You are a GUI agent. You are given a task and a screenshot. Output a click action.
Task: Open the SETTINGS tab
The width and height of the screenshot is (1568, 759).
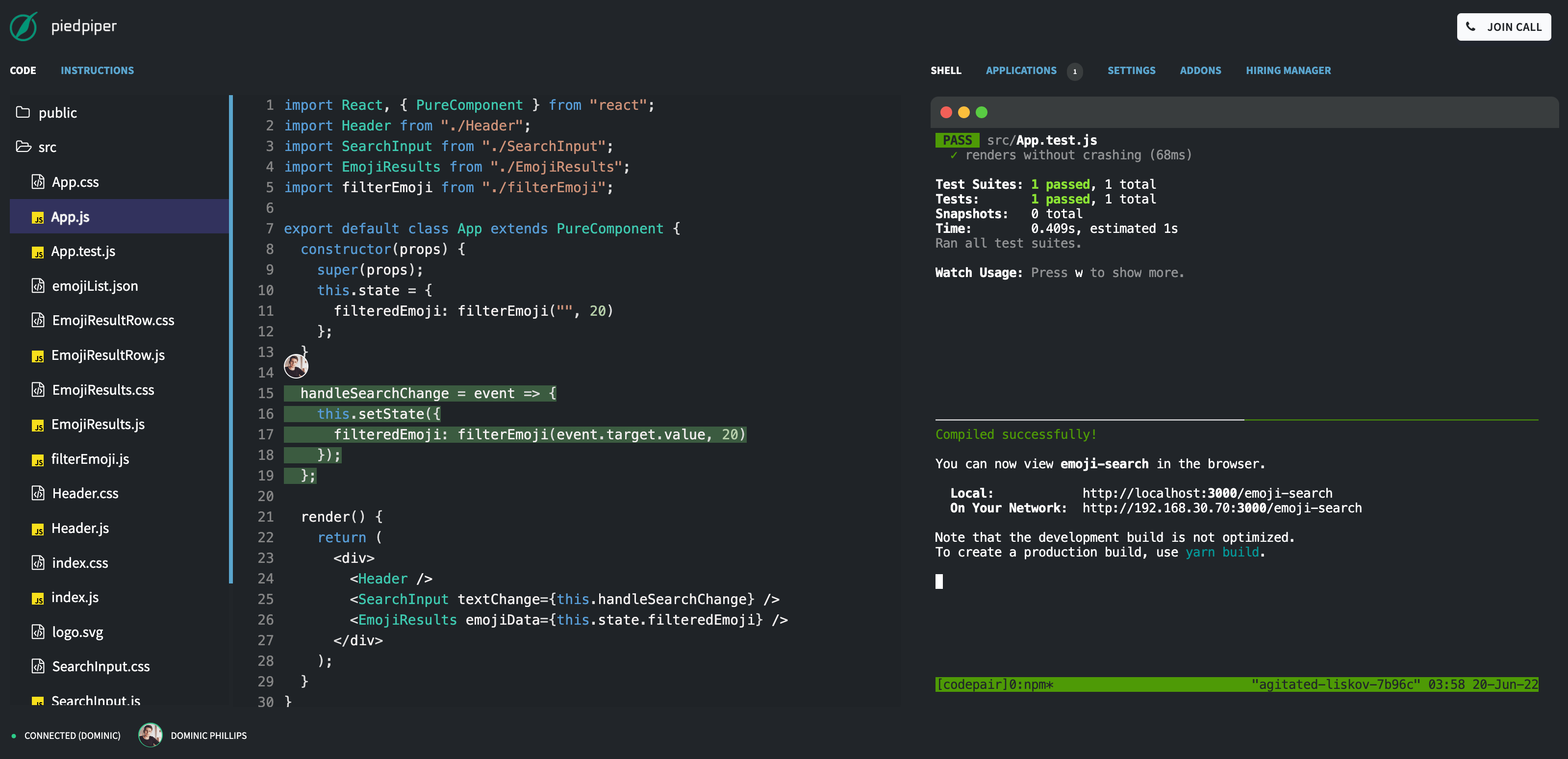[1131, 70]
